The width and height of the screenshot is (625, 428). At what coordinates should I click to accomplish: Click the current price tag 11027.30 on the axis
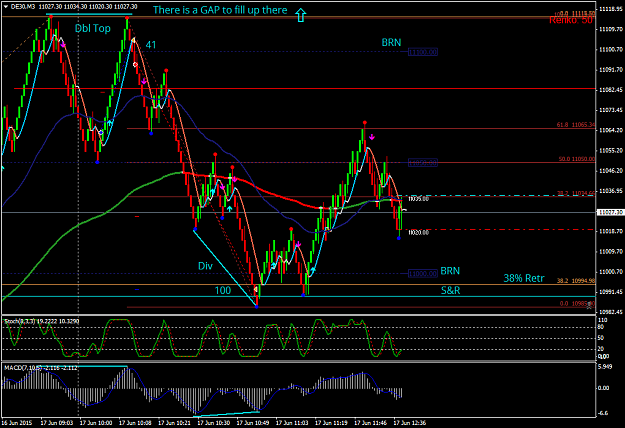[x=610, y=212]
